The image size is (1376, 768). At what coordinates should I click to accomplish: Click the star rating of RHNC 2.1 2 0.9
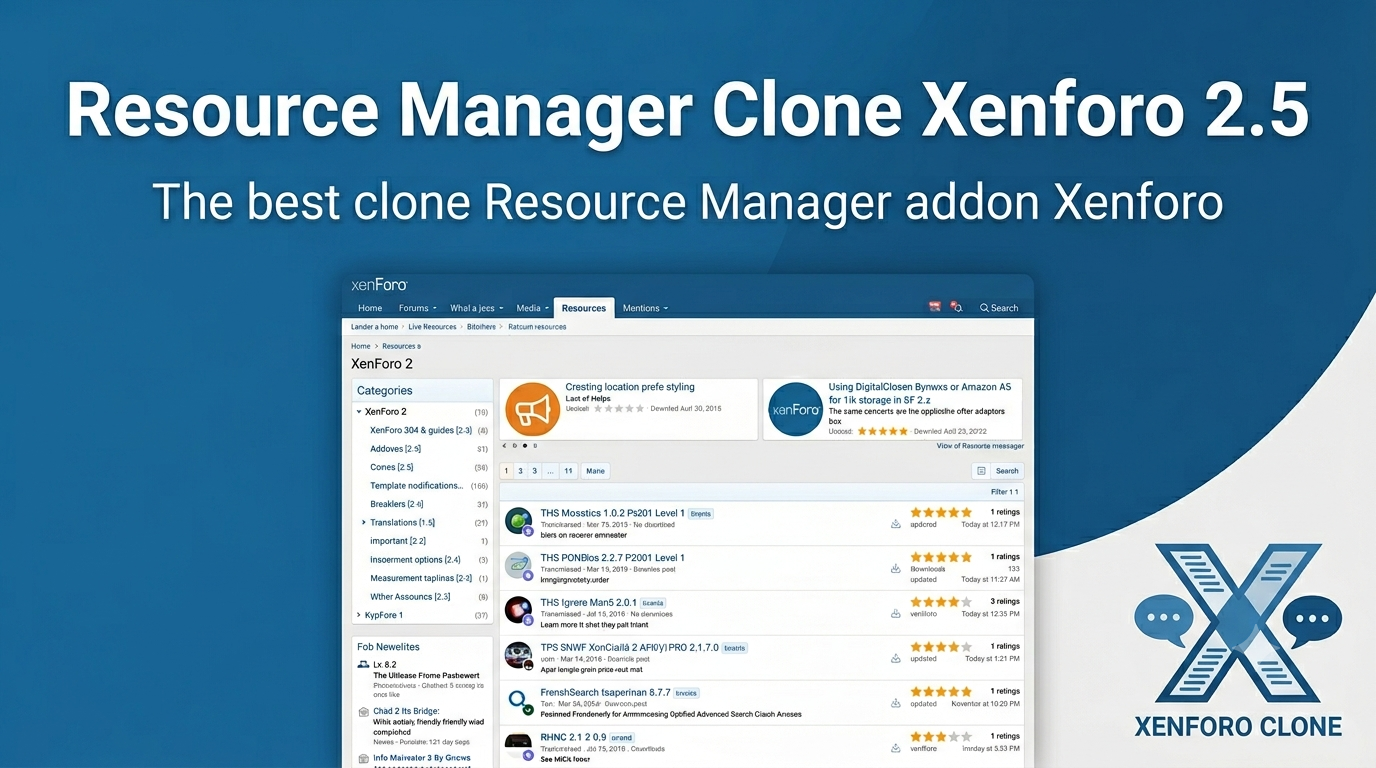[941, 736]
